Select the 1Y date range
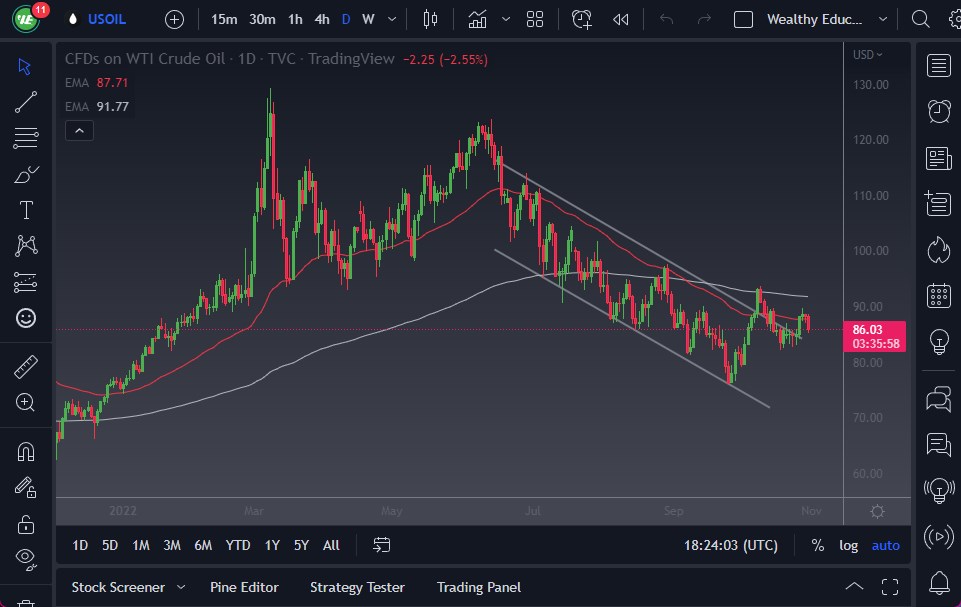 click(x=271, y=545)
